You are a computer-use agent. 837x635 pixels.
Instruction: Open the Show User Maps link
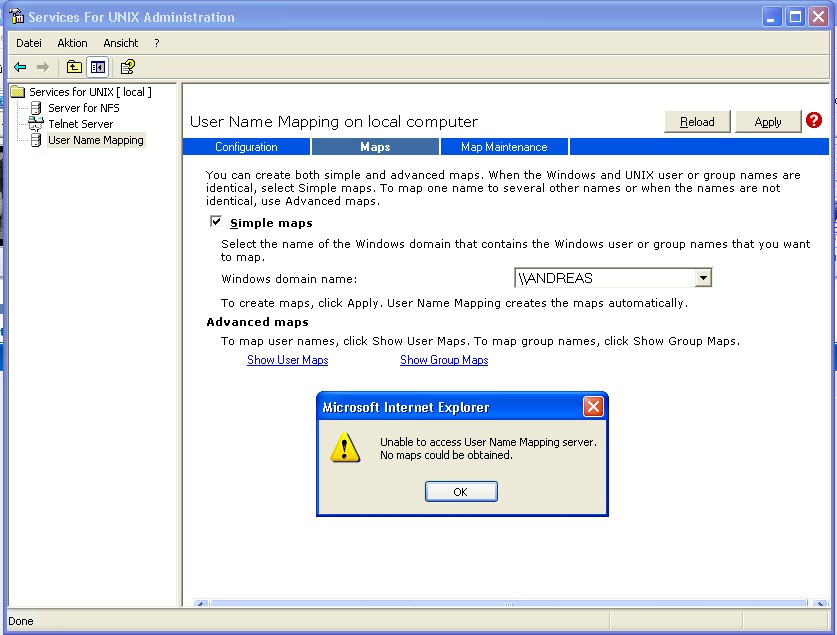click(x=288, y=360)
